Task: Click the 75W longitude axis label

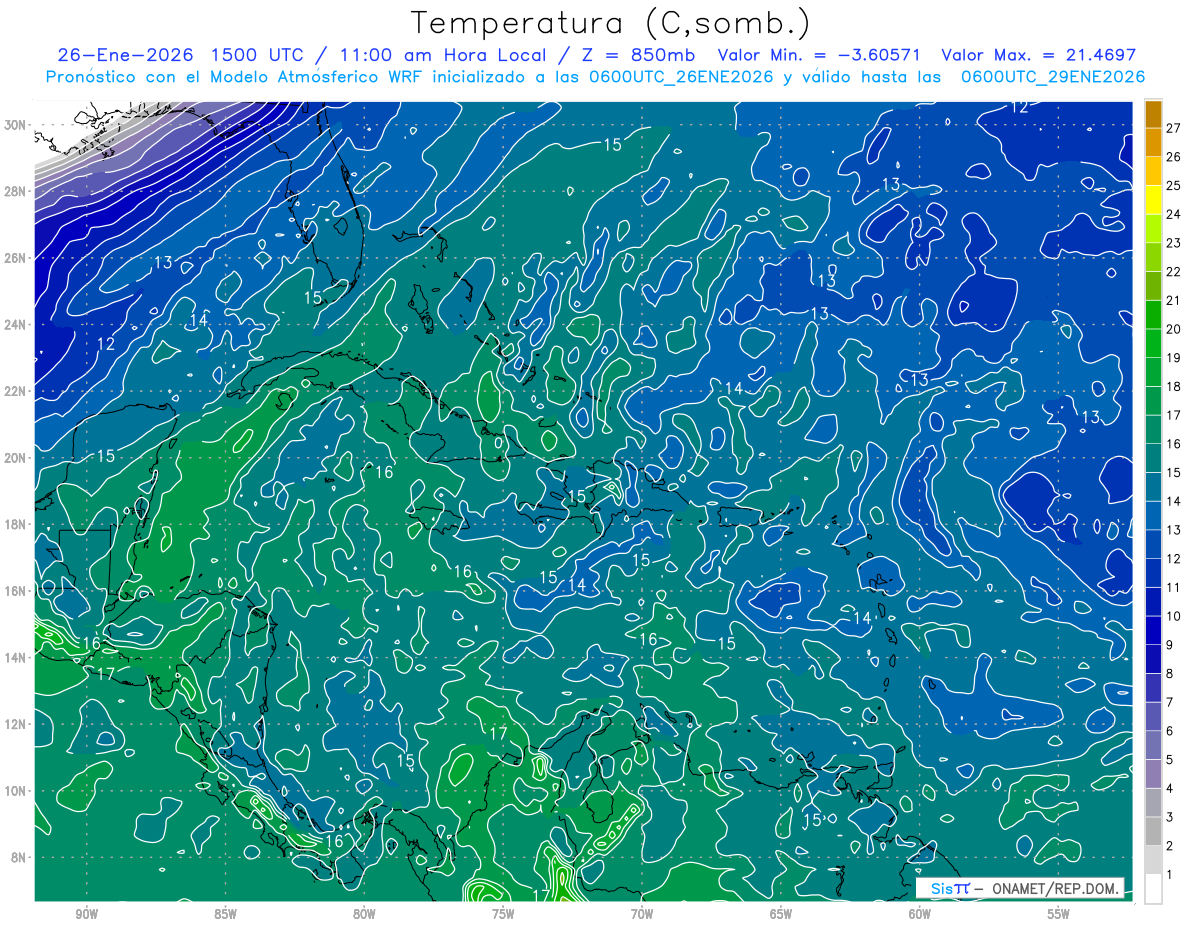Action: coord(503,914)
